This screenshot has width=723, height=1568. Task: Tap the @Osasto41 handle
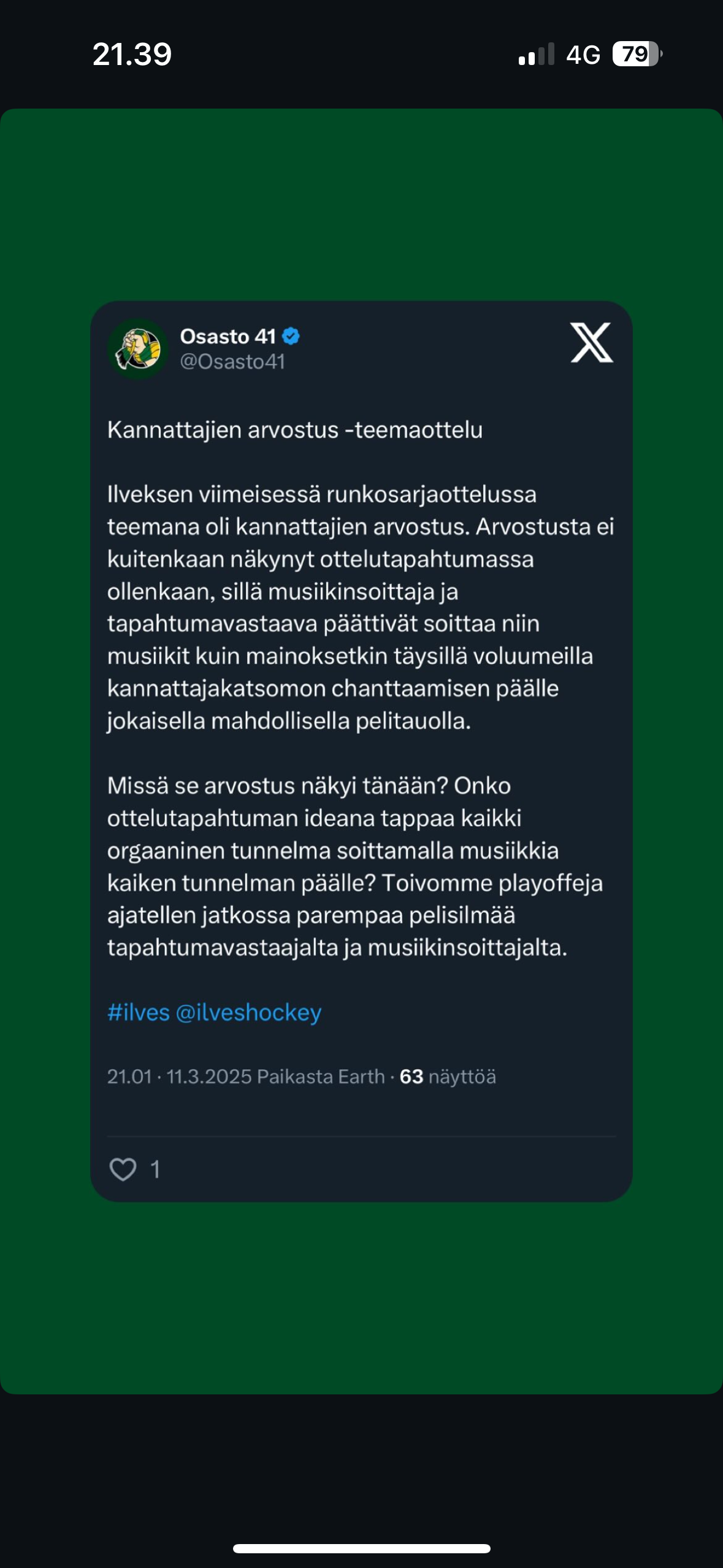click(232, 362)
